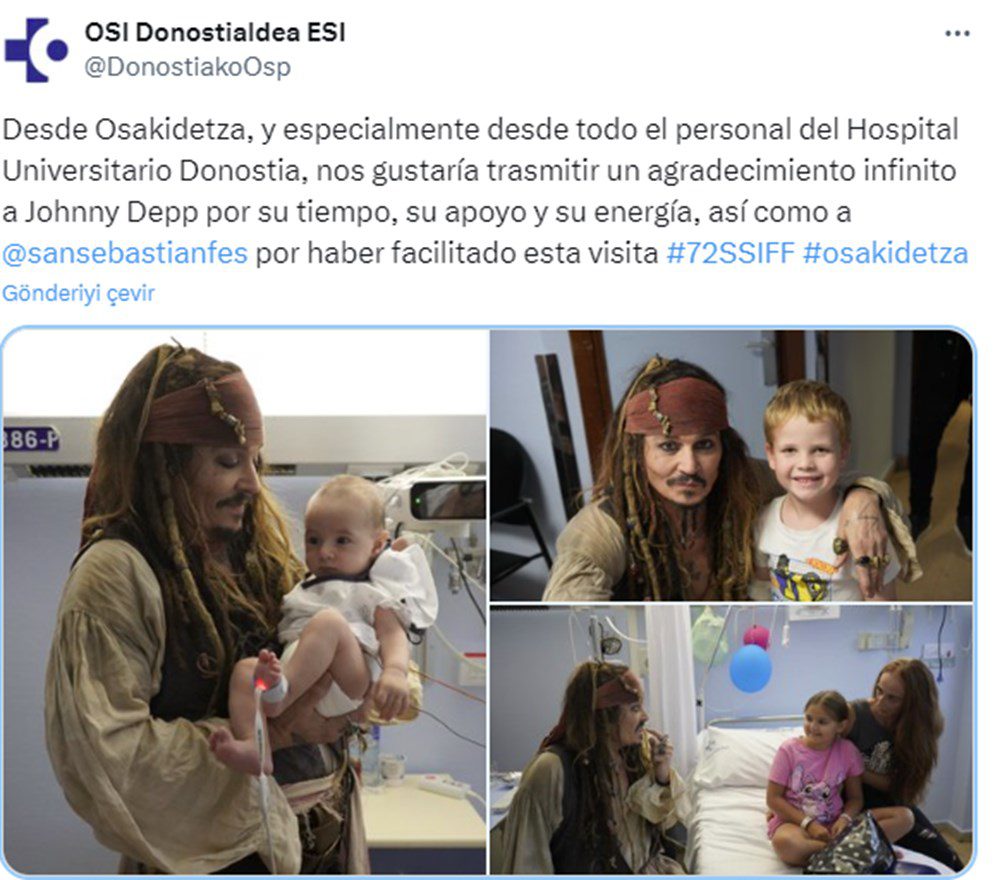Open the #osakidetza hashtag
Screen dimensions: 1000x880
point(885,253)
